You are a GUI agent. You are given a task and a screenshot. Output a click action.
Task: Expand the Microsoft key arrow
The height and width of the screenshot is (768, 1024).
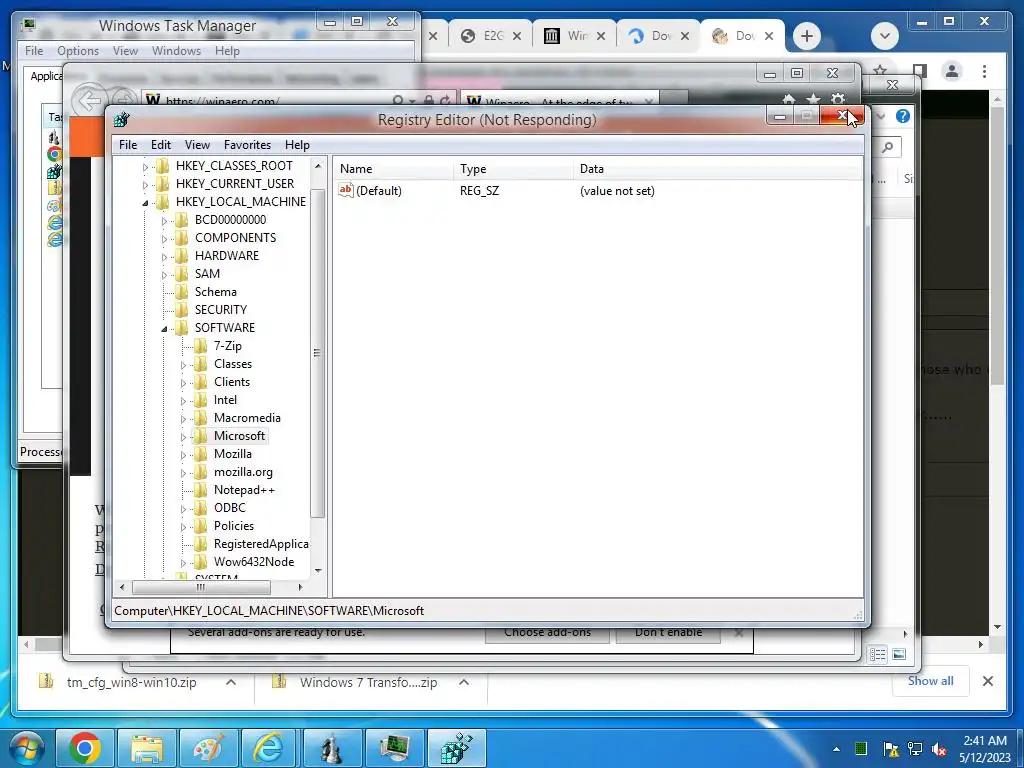click(183, 437)
